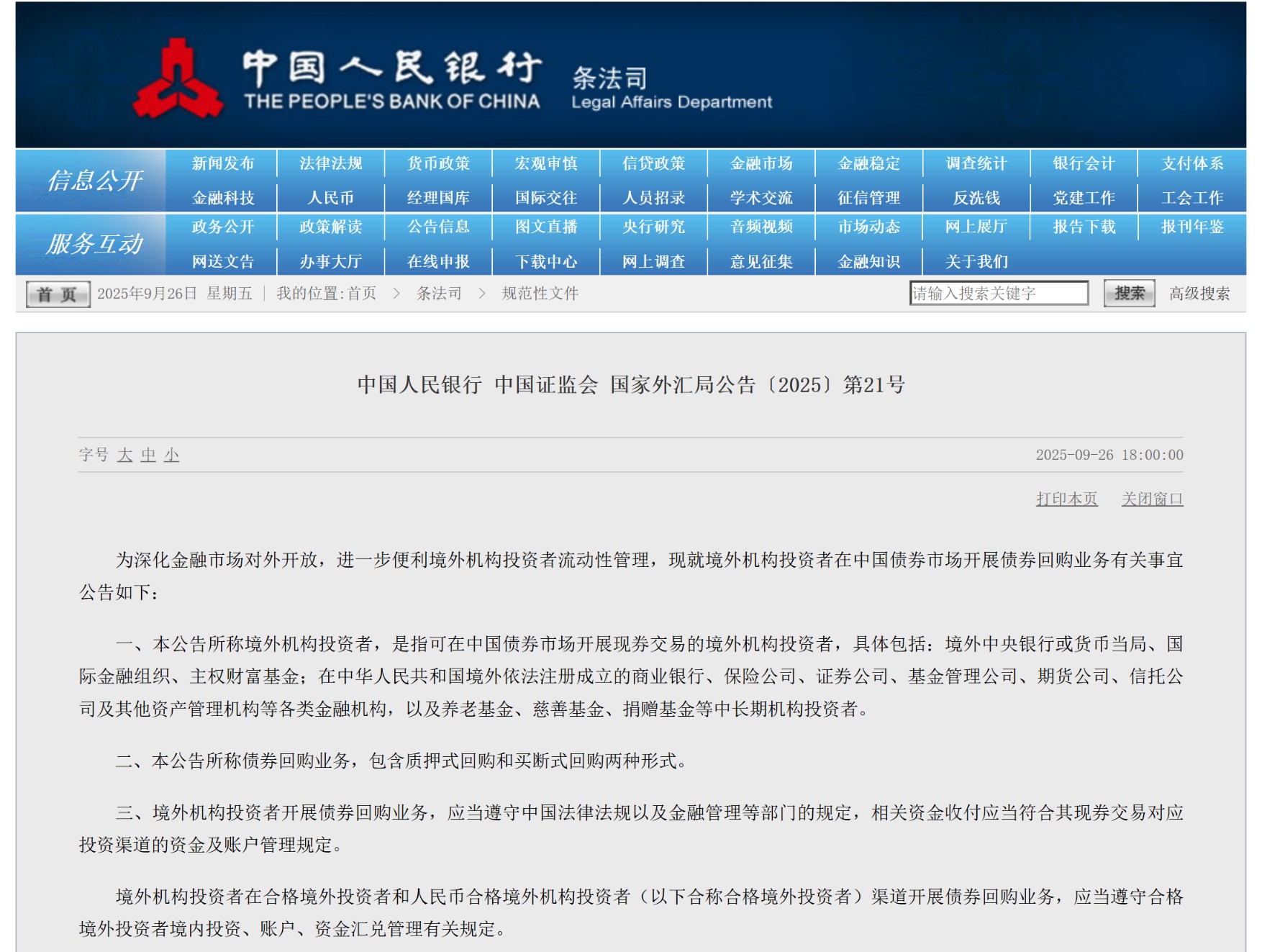The image size is (1262, 952).
Task: Set font size to small (小)
Action: click(x=171, y=455)
